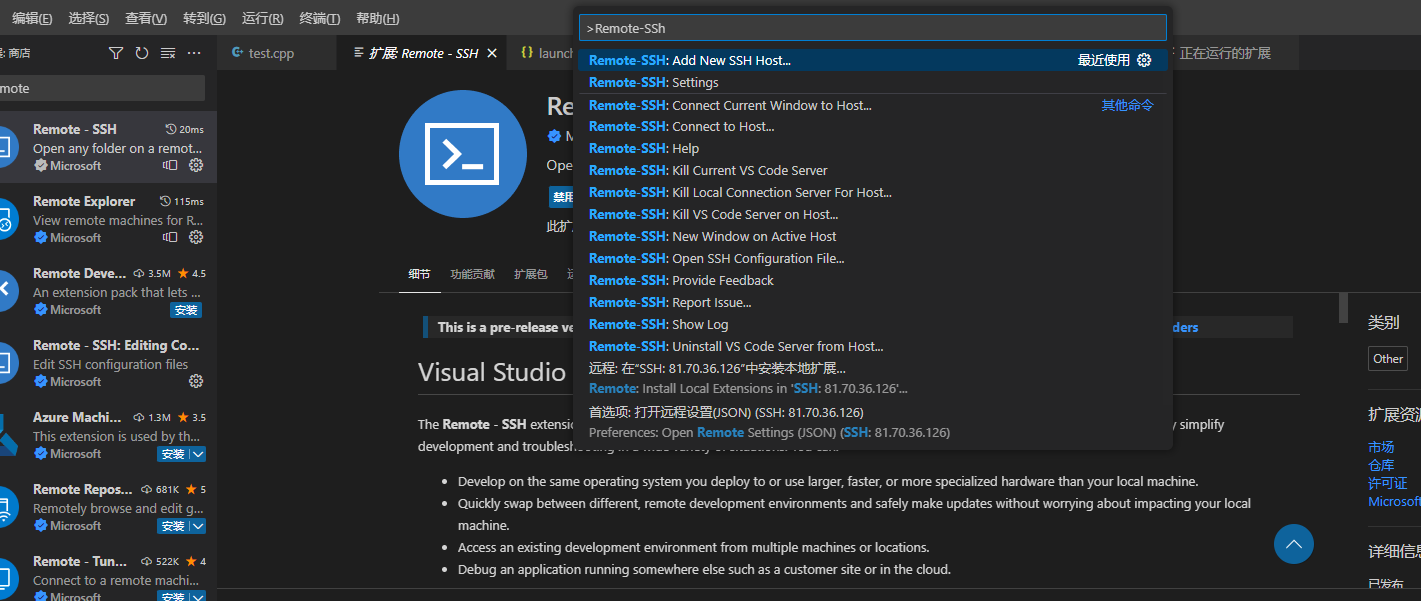
Task: Open manage gear for Remote - SSH: Editing Config
Action: 196,381
